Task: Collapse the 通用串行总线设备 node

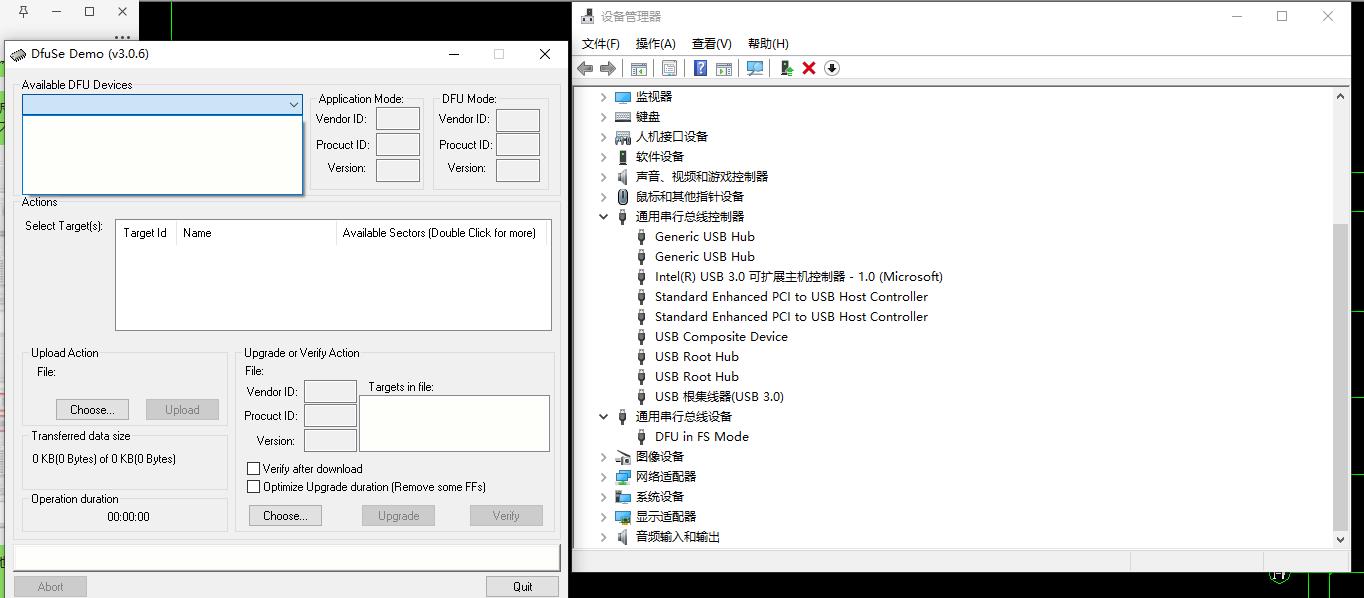Action: (x=603, y=416)
